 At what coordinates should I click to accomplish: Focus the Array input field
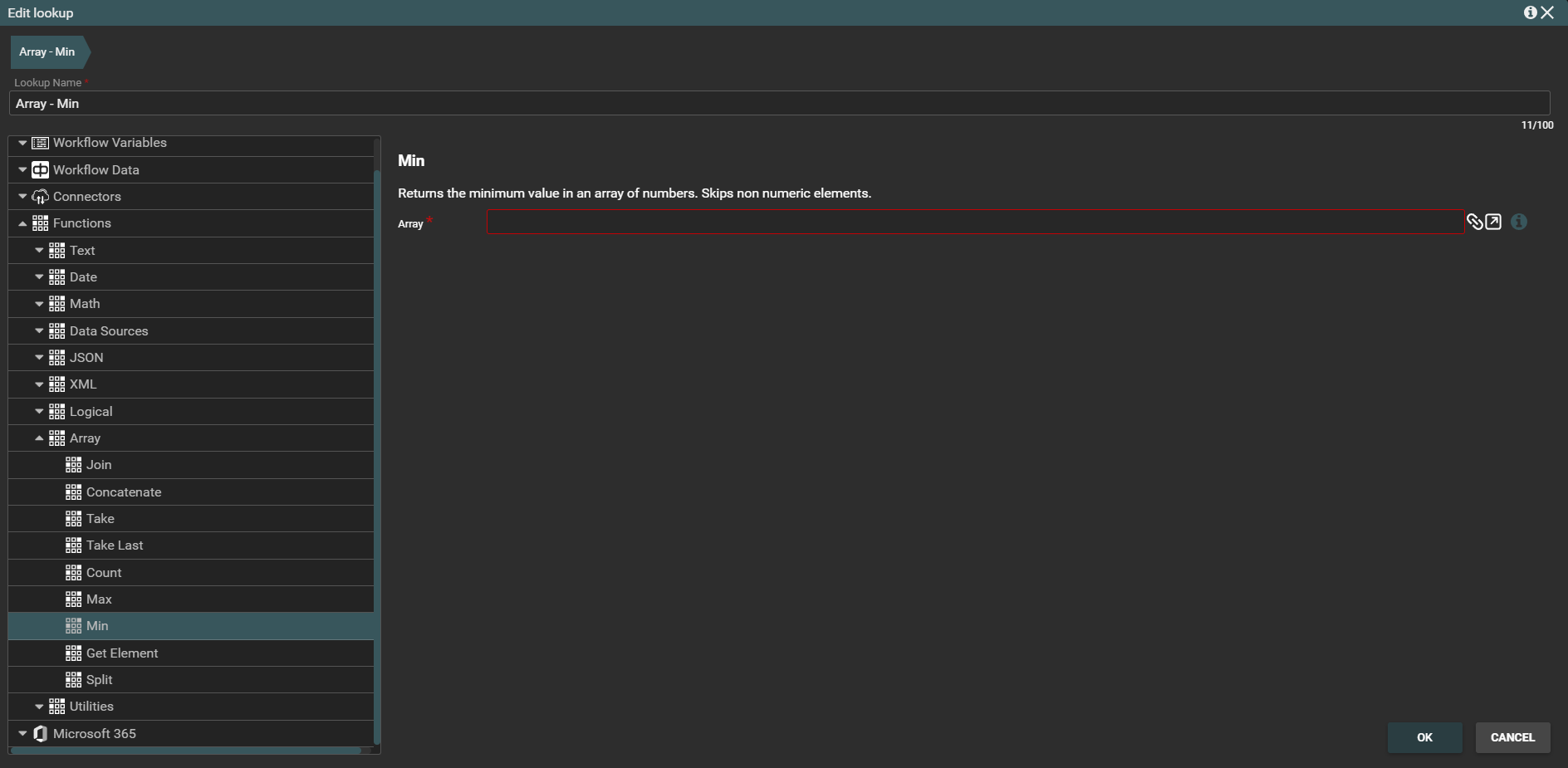click(974, 222)
